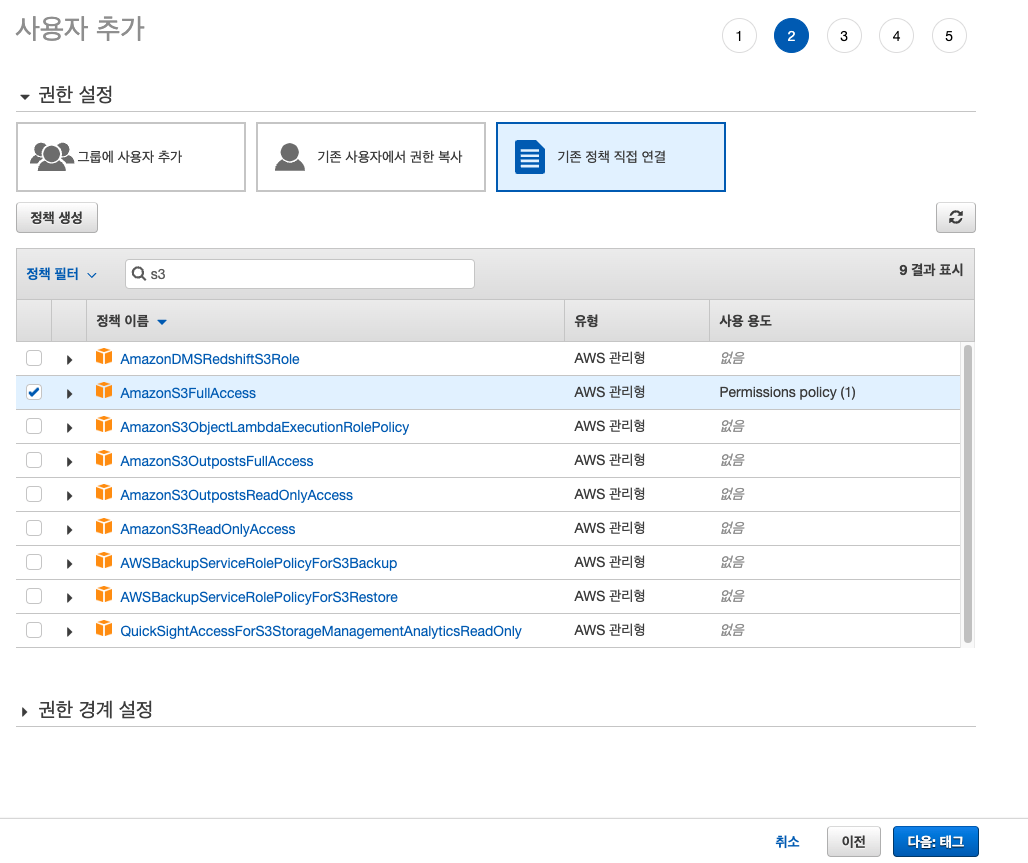The image size is (1028, 863).
Task: Go to wizard step 4
Action: pos(896,36)
